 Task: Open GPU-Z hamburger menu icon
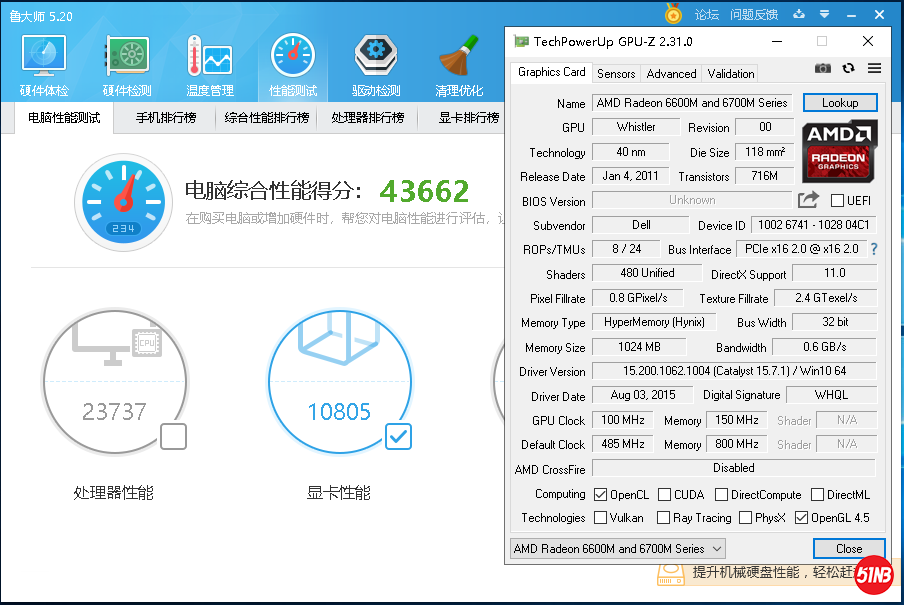coord(874,68)
